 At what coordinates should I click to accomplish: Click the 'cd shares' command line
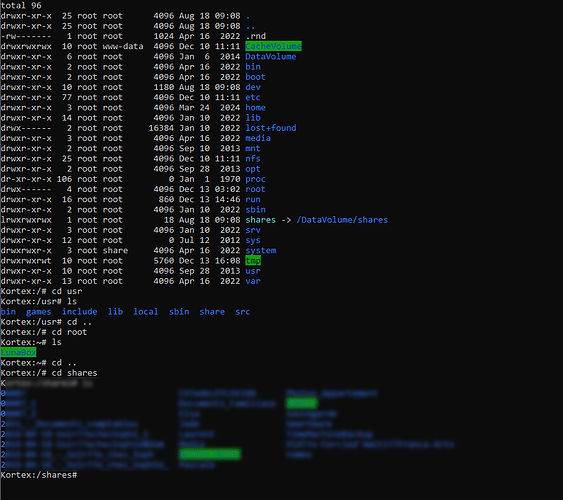(49, 373)
